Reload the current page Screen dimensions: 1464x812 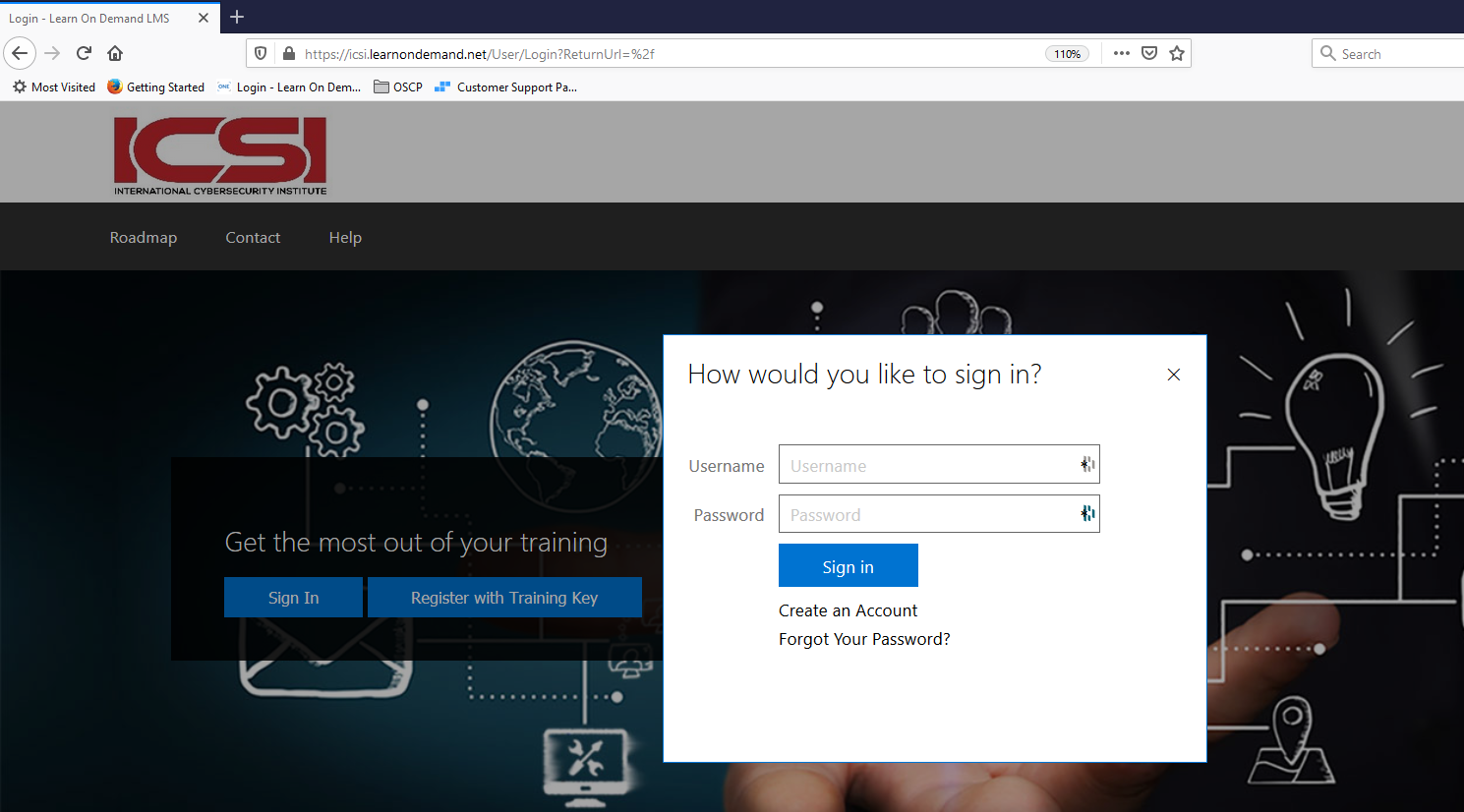tap(84, 53)
